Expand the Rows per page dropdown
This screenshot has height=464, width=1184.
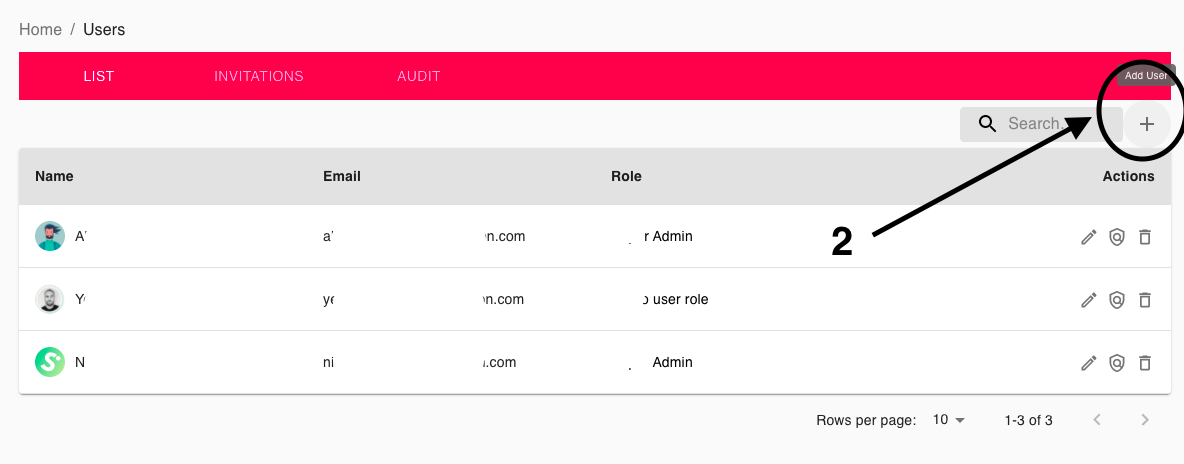(949, 421)
